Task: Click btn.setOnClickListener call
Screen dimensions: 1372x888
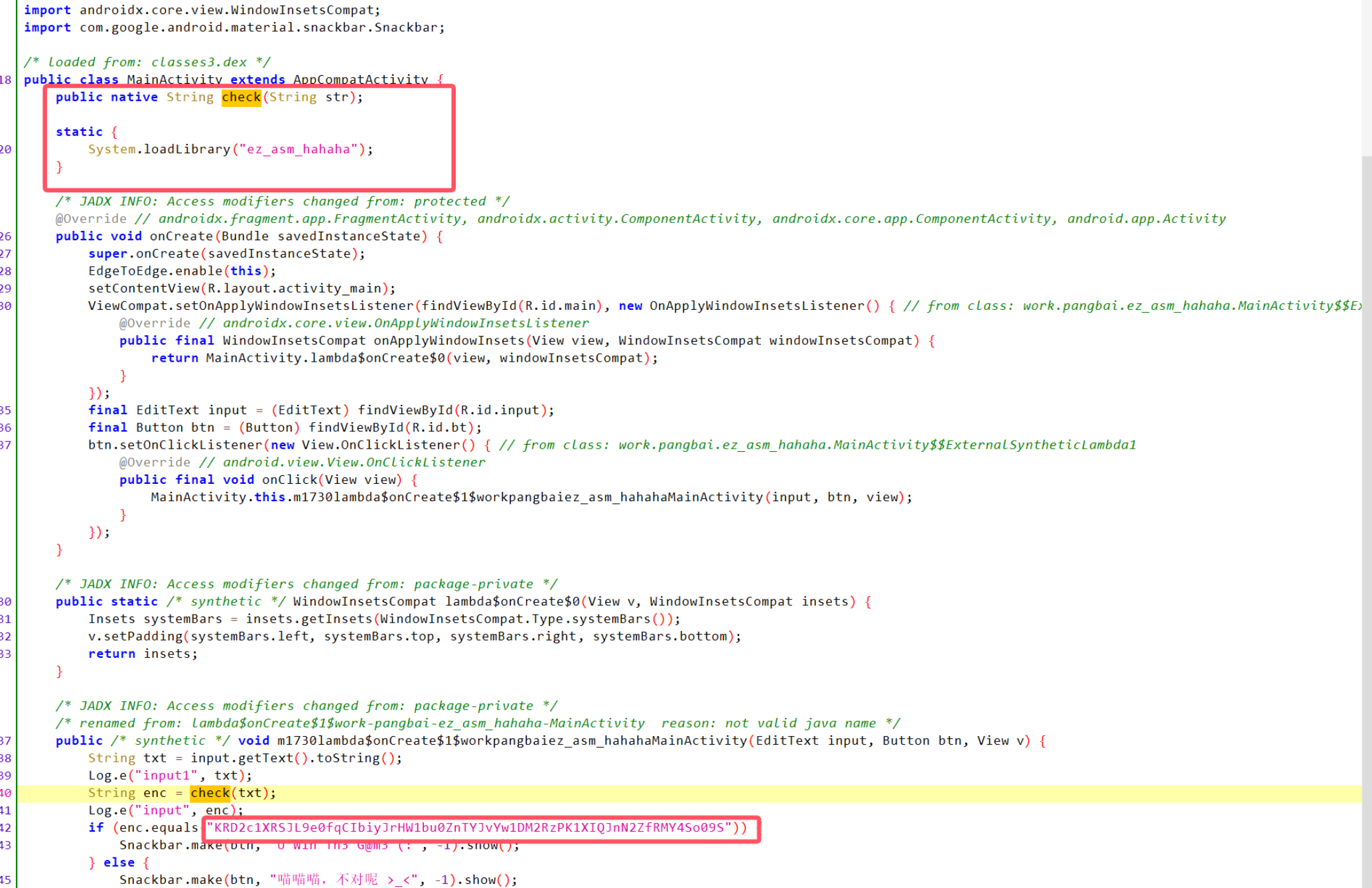Action: (x=175, y=445)
